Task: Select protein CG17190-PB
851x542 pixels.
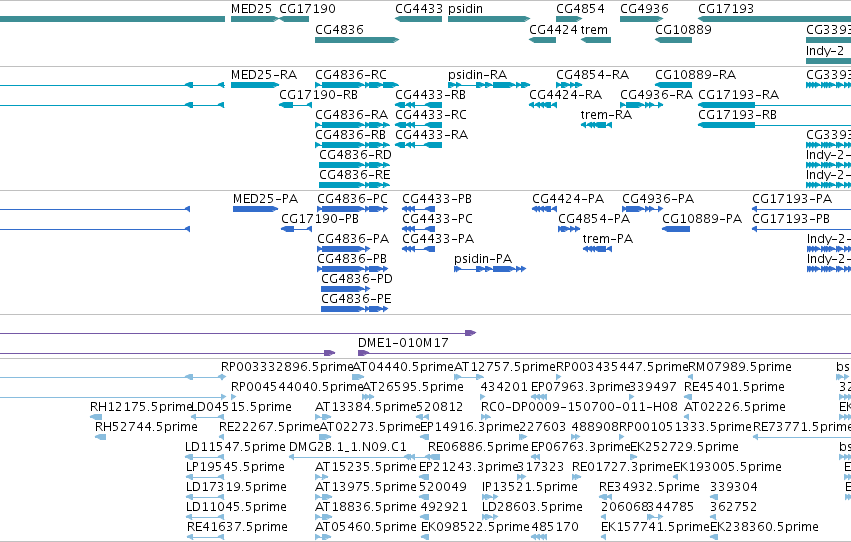Action: 320,219
